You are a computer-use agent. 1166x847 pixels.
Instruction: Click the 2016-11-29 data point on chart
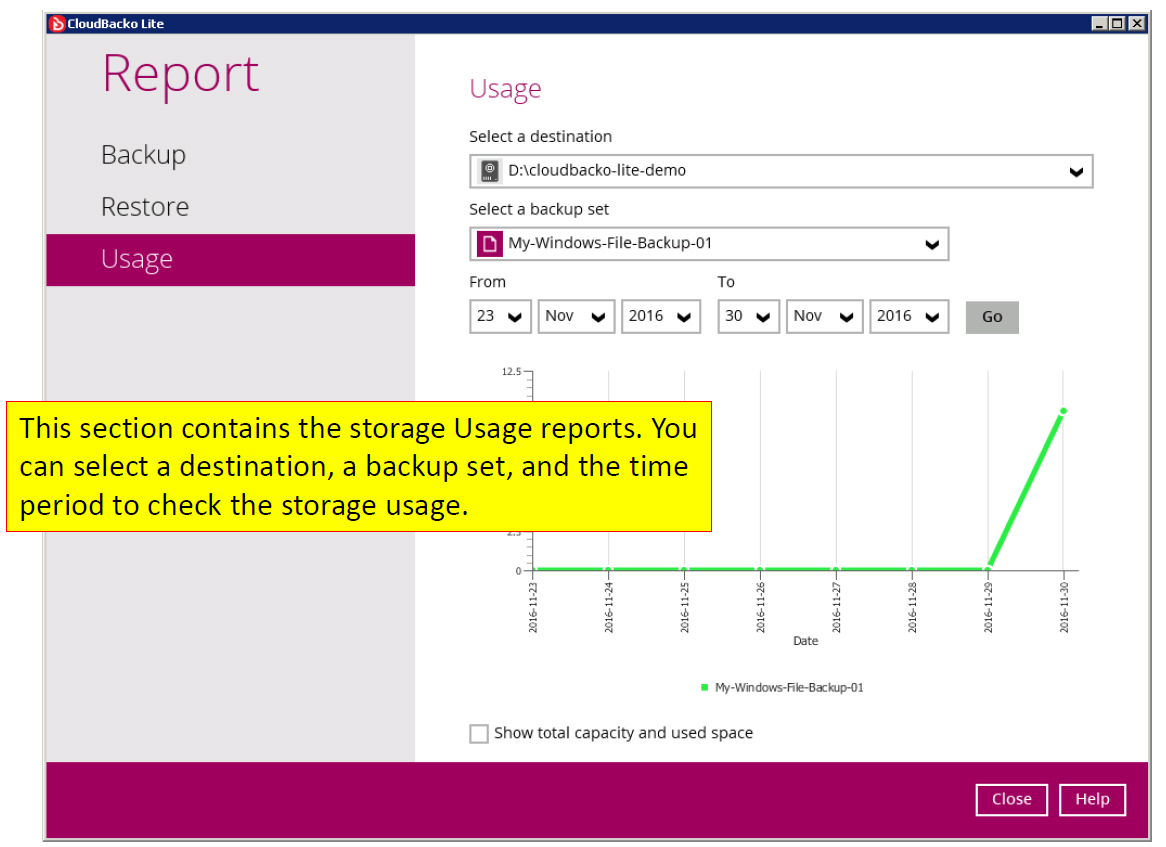tap(988, 570)
